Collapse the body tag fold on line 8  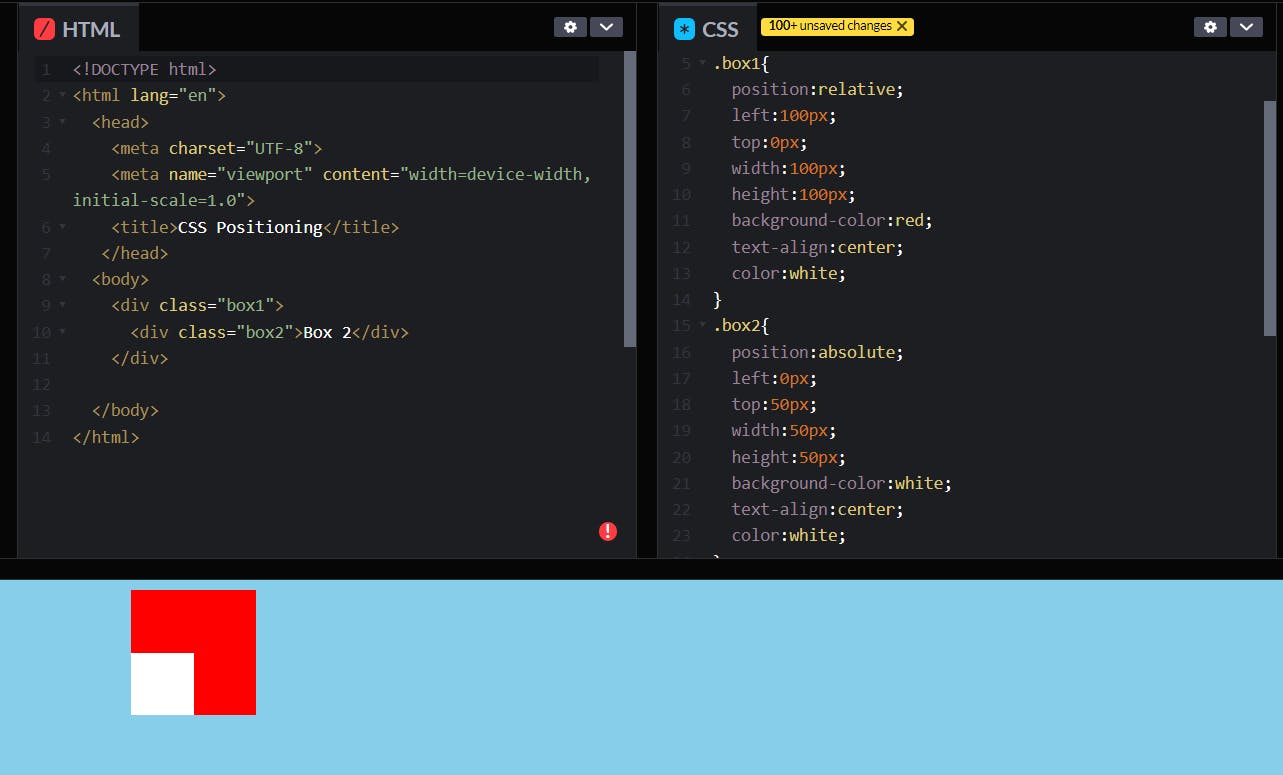(63, 279)
